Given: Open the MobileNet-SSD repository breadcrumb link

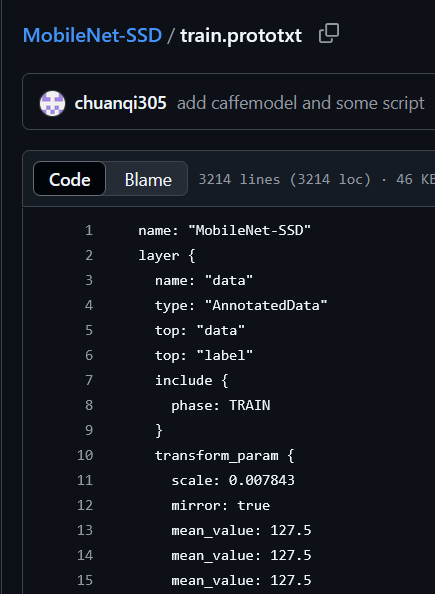Looking at the screenshot, I should [92, 36].
